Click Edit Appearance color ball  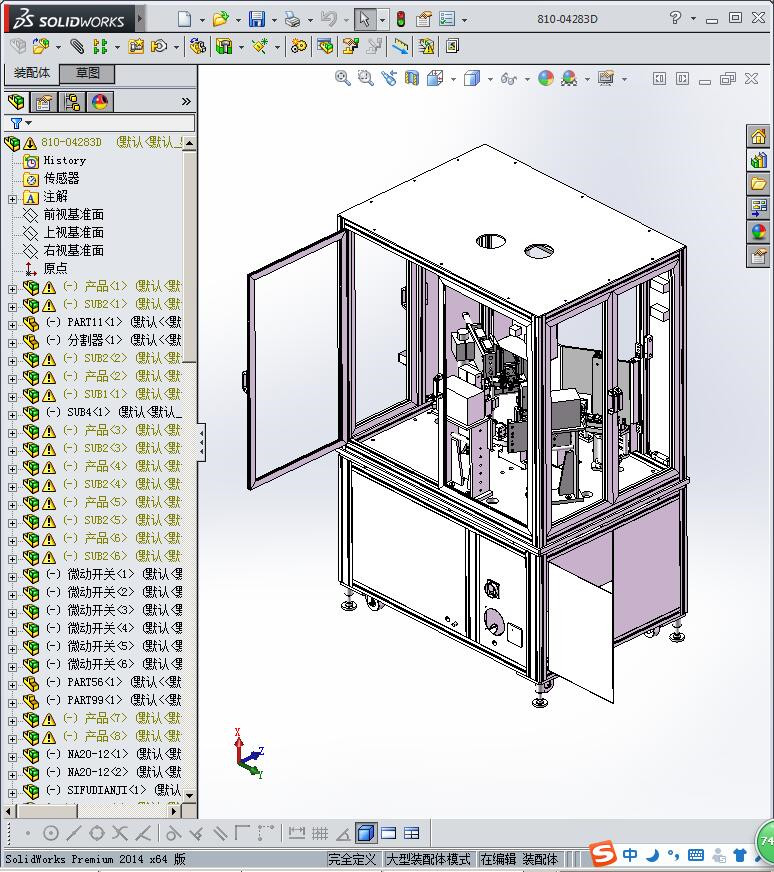point(545,78)
